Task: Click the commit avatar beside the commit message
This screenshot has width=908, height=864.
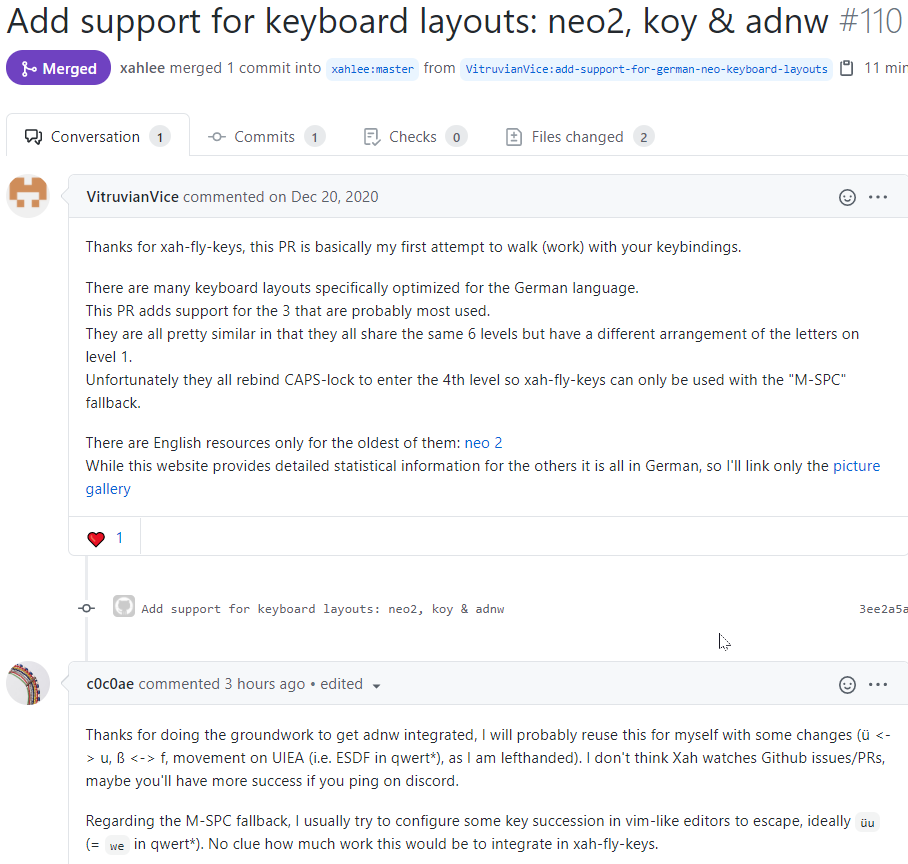Action: [123, 606]
